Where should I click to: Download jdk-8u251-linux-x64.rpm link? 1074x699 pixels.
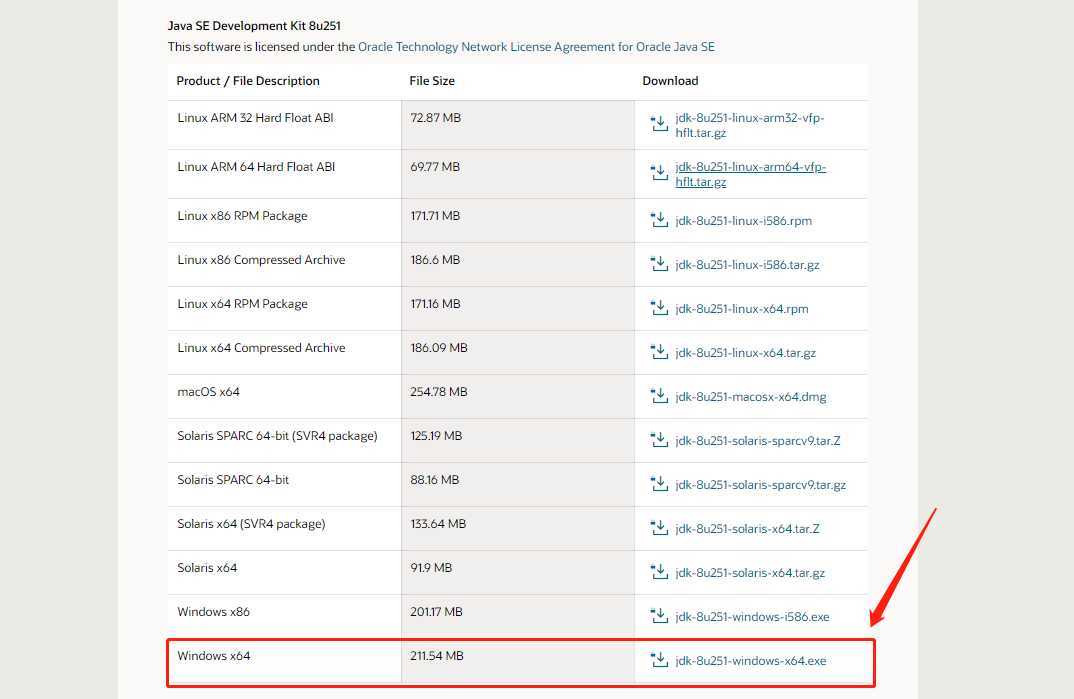click(742, 309)
